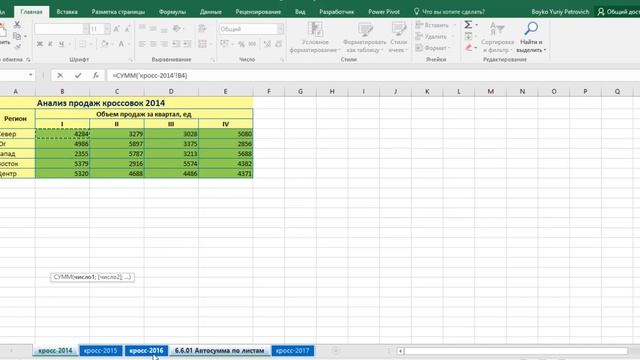Switch to Формулы ribbon tab
The height and width of the screenshot is (360, 640).
coord(172,12)
